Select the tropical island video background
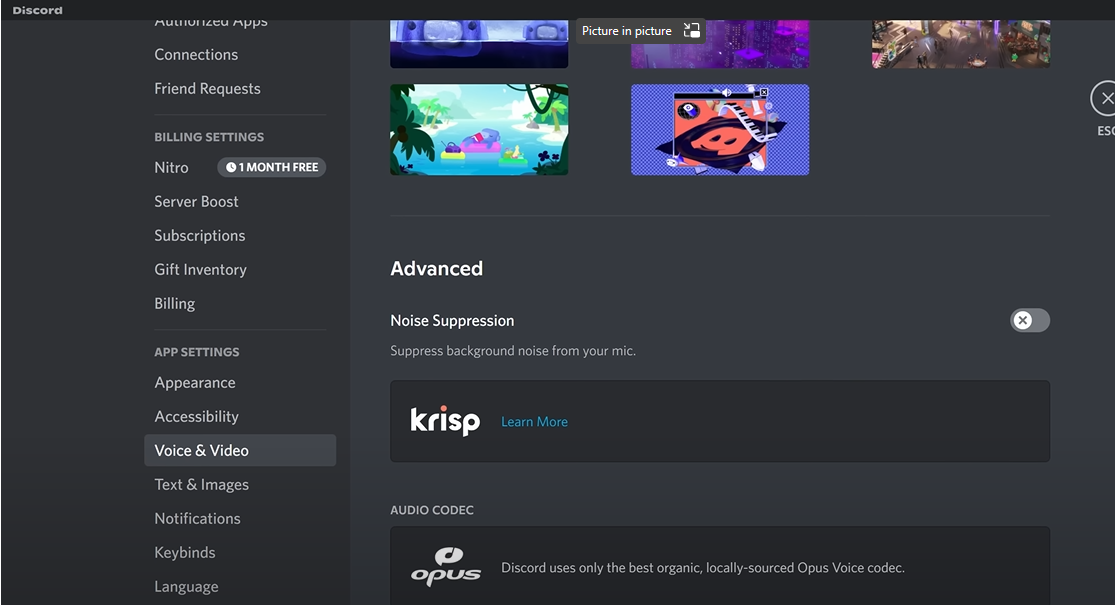Viewport: 1115px width, 605px height. (x=479, y=129)
